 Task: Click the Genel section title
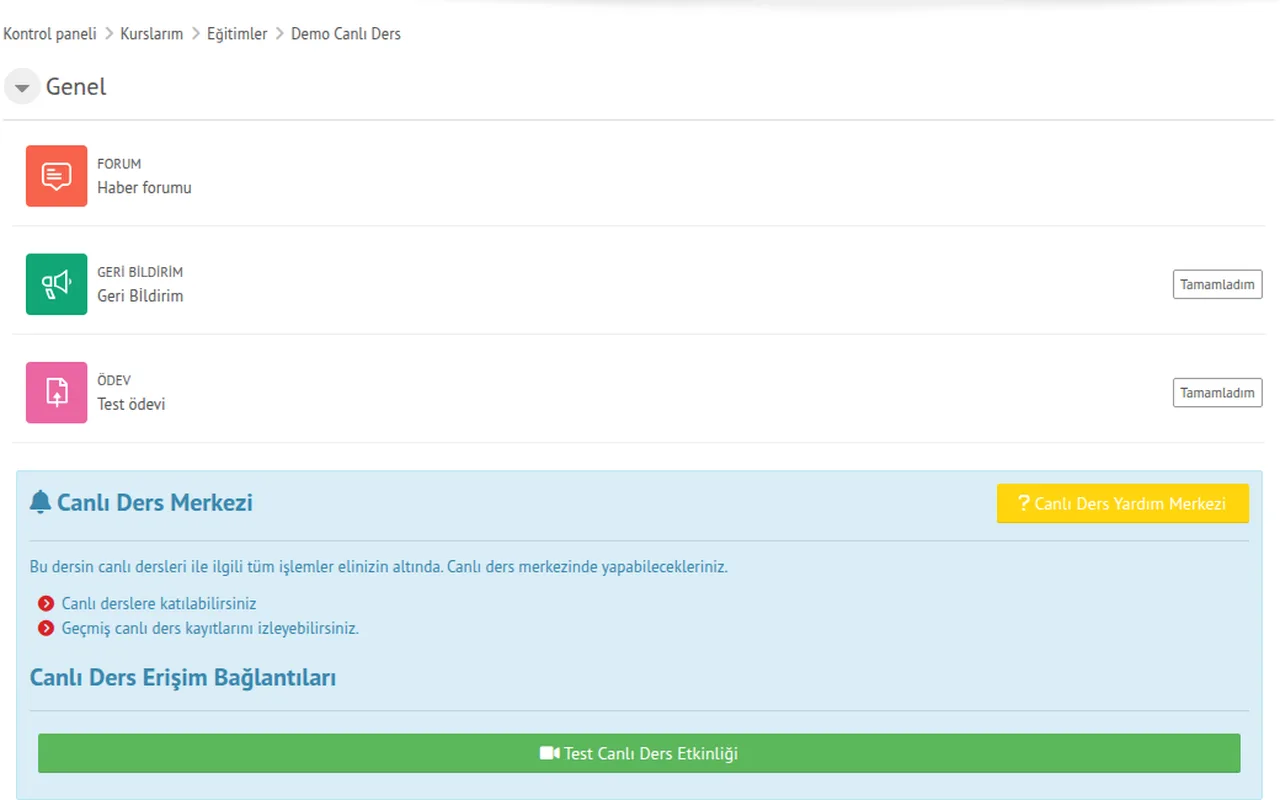click(x=76, y=87)
